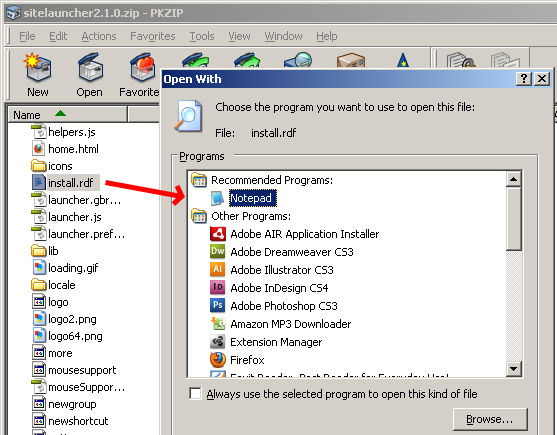Select the launcher.gbr... file row
The image size is (557, 435).
coord(77,200)
